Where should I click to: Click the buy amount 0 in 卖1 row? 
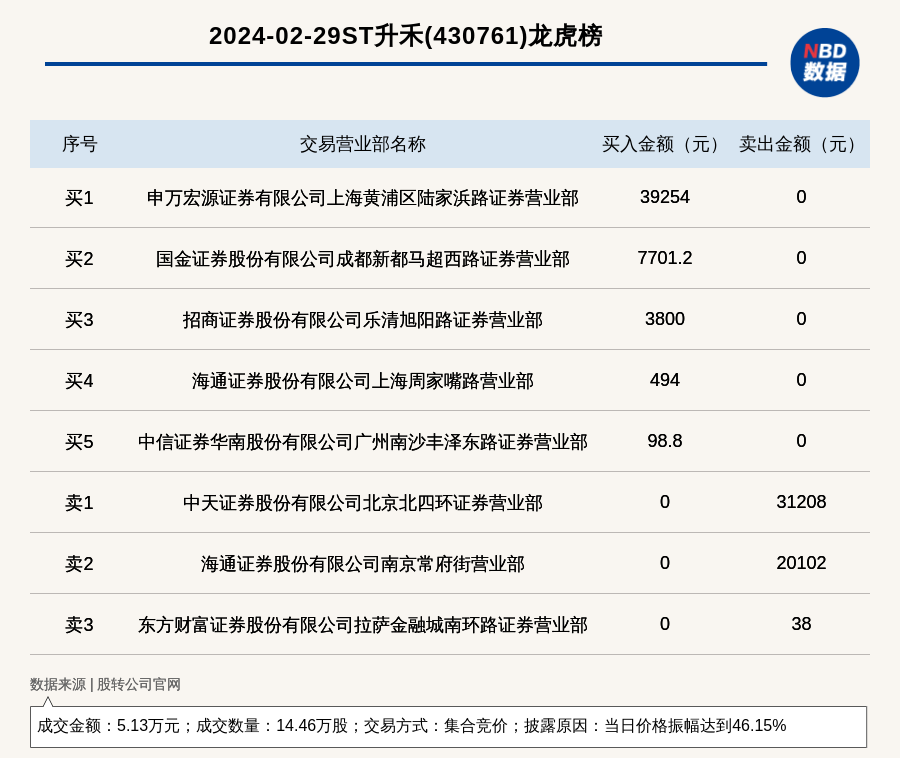(x=665, y=502)
